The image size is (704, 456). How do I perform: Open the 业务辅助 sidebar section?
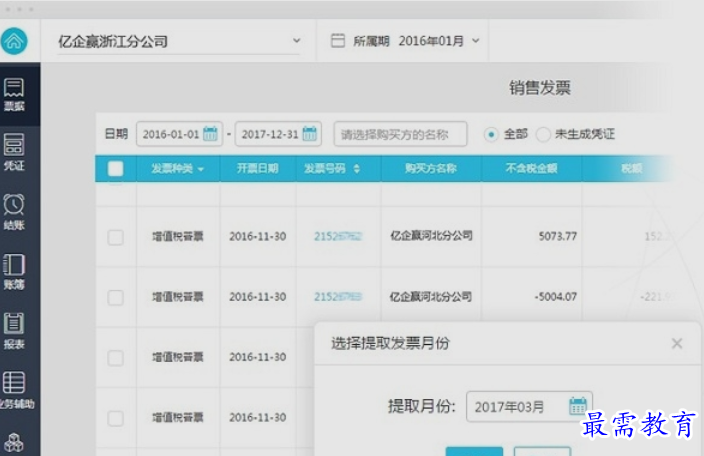coord(16,390)
